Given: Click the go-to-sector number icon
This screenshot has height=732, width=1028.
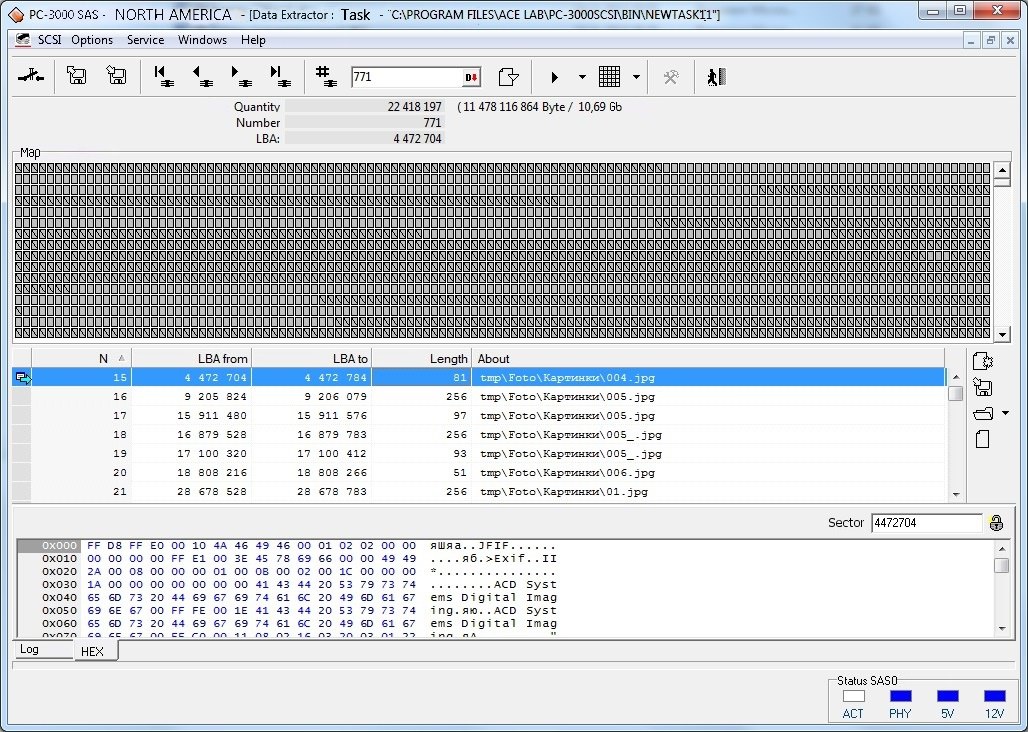Looking at the screenshot, I should (x=326, y=77).
